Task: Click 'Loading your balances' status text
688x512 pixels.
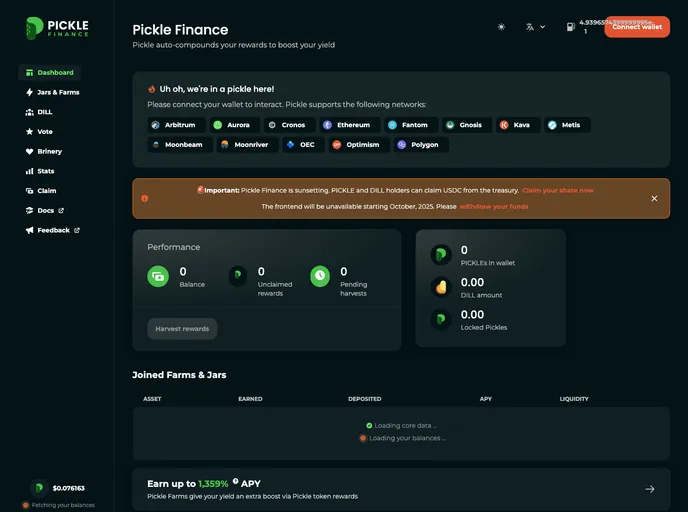Action: [407, 438]
